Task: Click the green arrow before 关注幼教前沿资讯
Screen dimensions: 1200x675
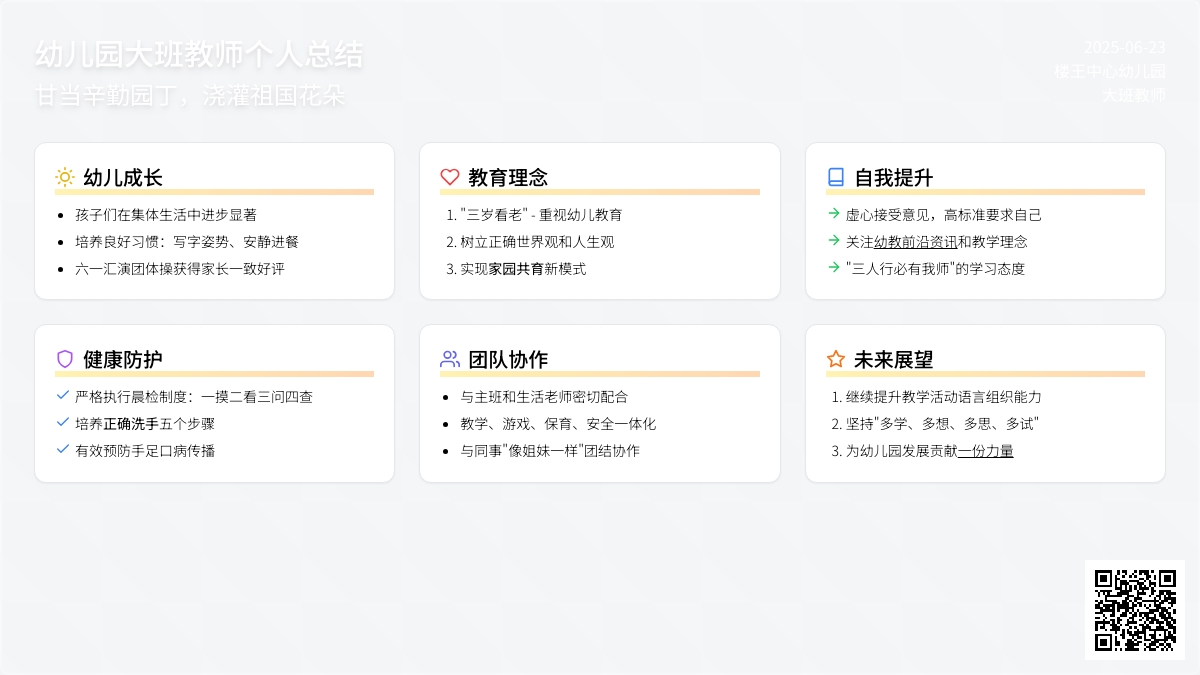Action: pyautogui.click(x=834, y=240)
